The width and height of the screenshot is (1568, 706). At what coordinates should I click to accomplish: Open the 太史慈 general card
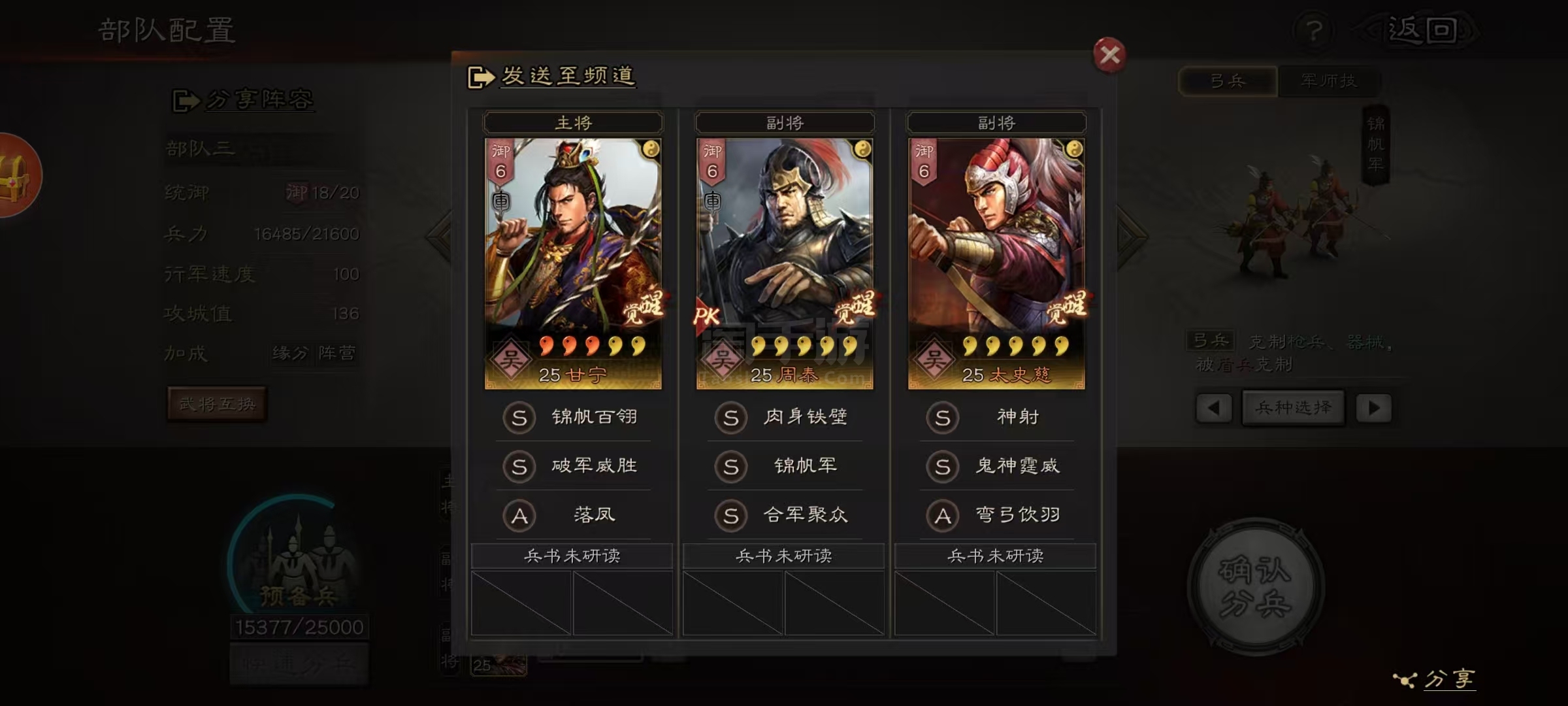pyautogui.click(x=996, y=263)
